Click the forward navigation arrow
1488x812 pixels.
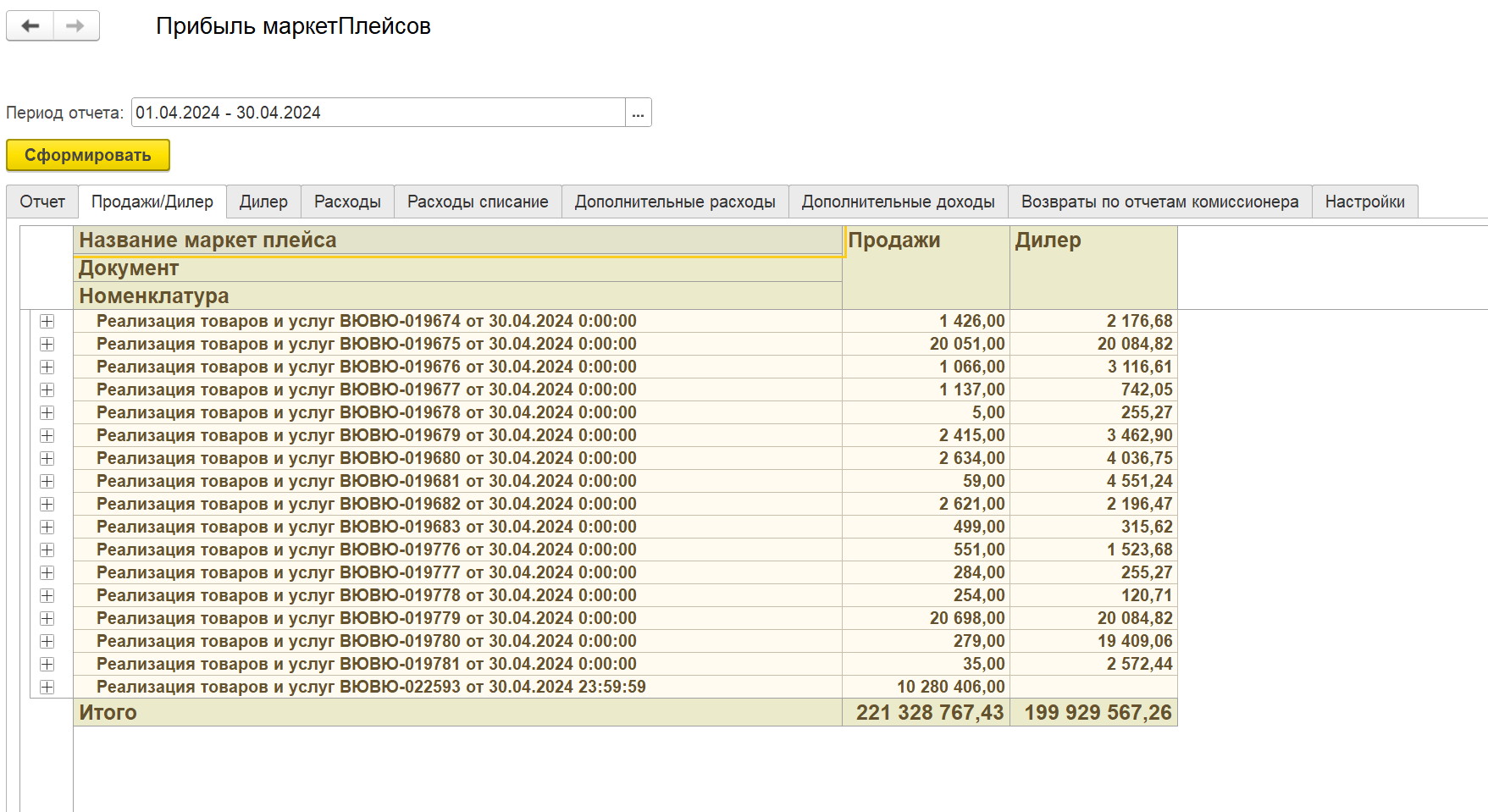tap(76, 26)
